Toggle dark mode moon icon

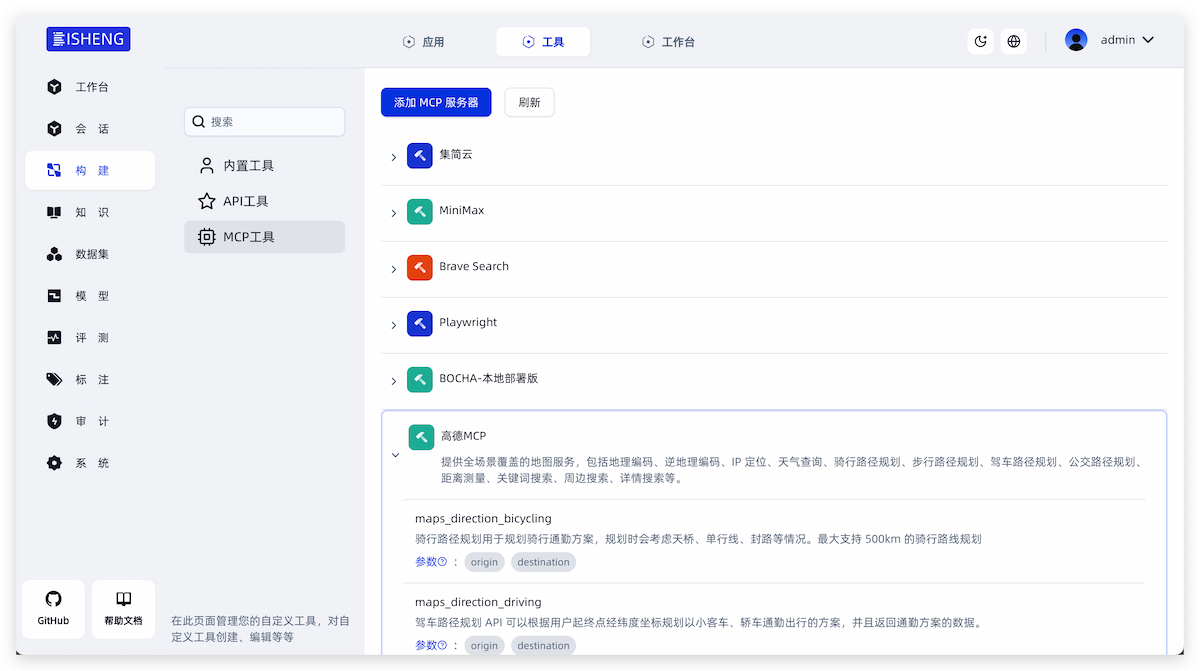[x=981, y=41]
